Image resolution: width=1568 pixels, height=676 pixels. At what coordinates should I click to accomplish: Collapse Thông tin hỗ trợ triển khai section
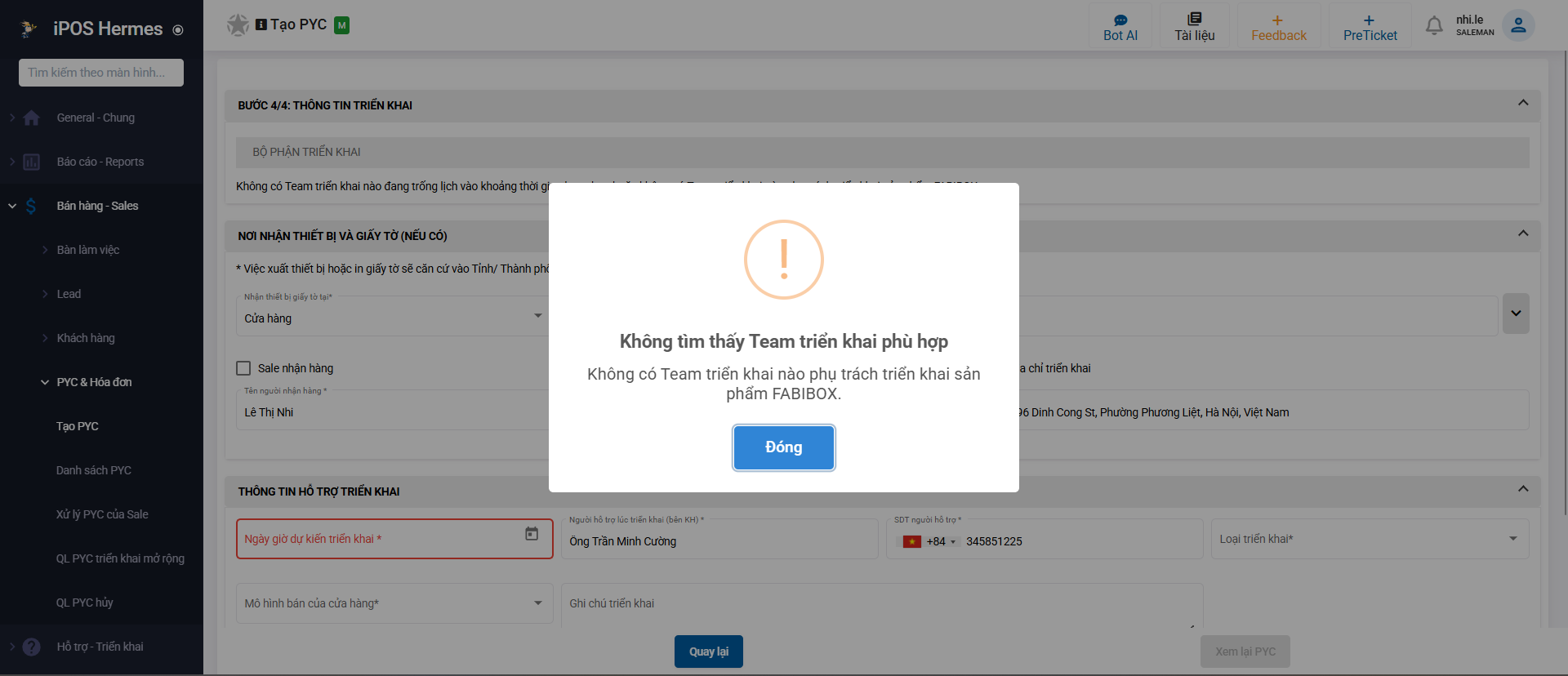pyautogui.click(x=1523, y=489)
